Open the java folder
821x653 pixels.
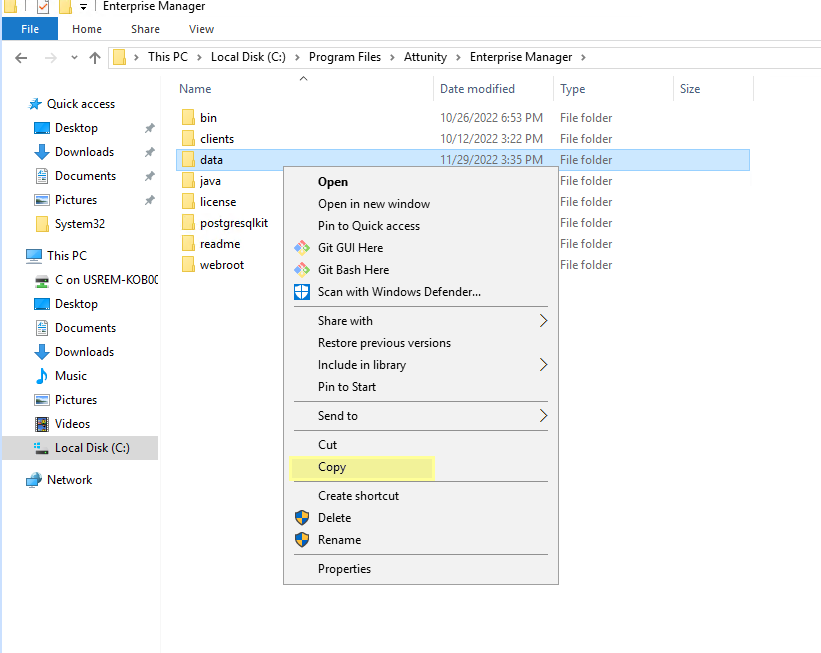pyautogui.click(x=211, y=180)
